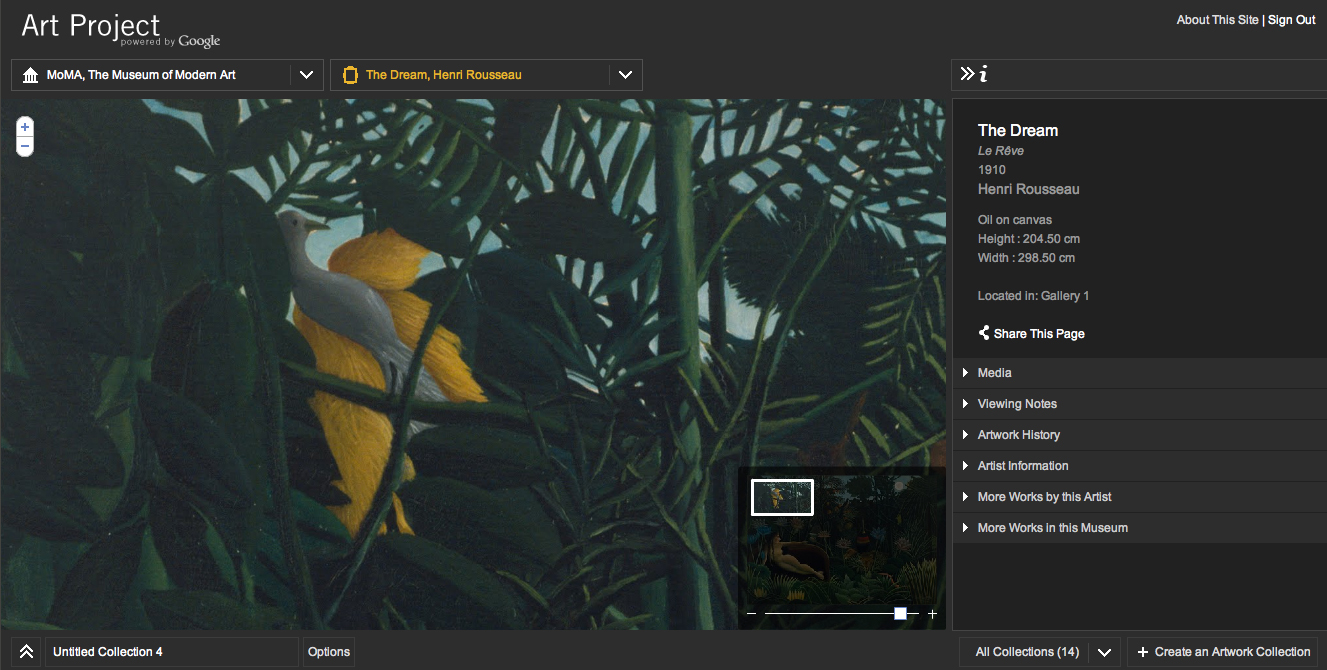Collapse info panel with double-arrow icon
Screen dimensions: 1327x670
pyautogui.click(x=967, y=74)
